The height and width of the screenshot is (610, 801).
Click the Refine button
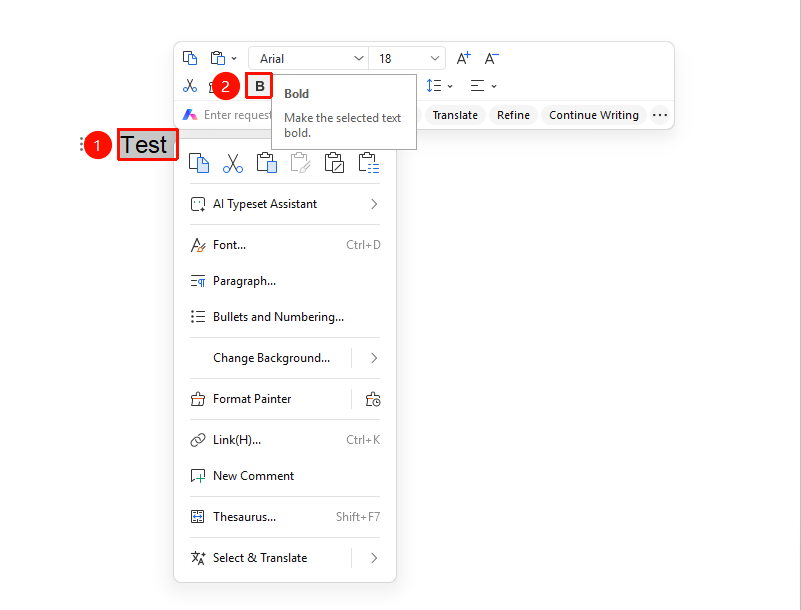pyautogui.click(x=513, y=115)
